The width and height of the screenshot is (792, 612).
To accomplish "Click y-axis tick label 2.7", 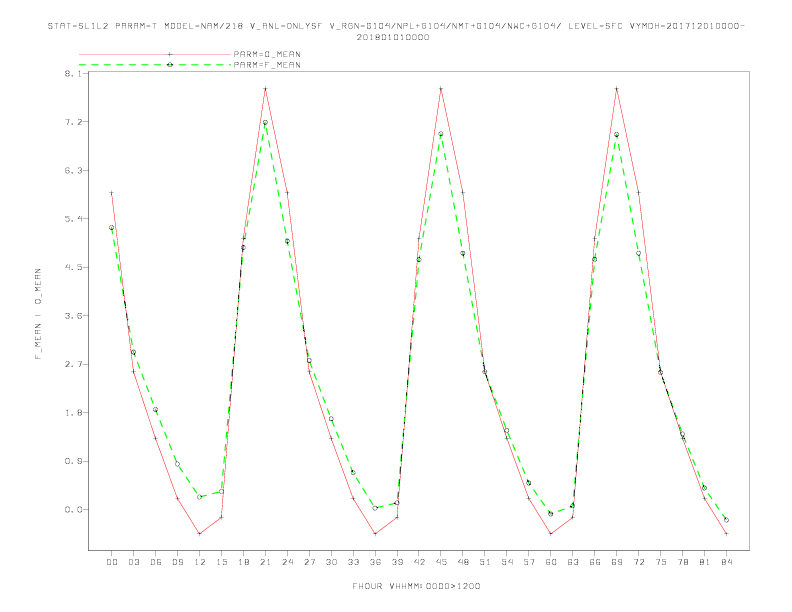I will tap(72, 364).
